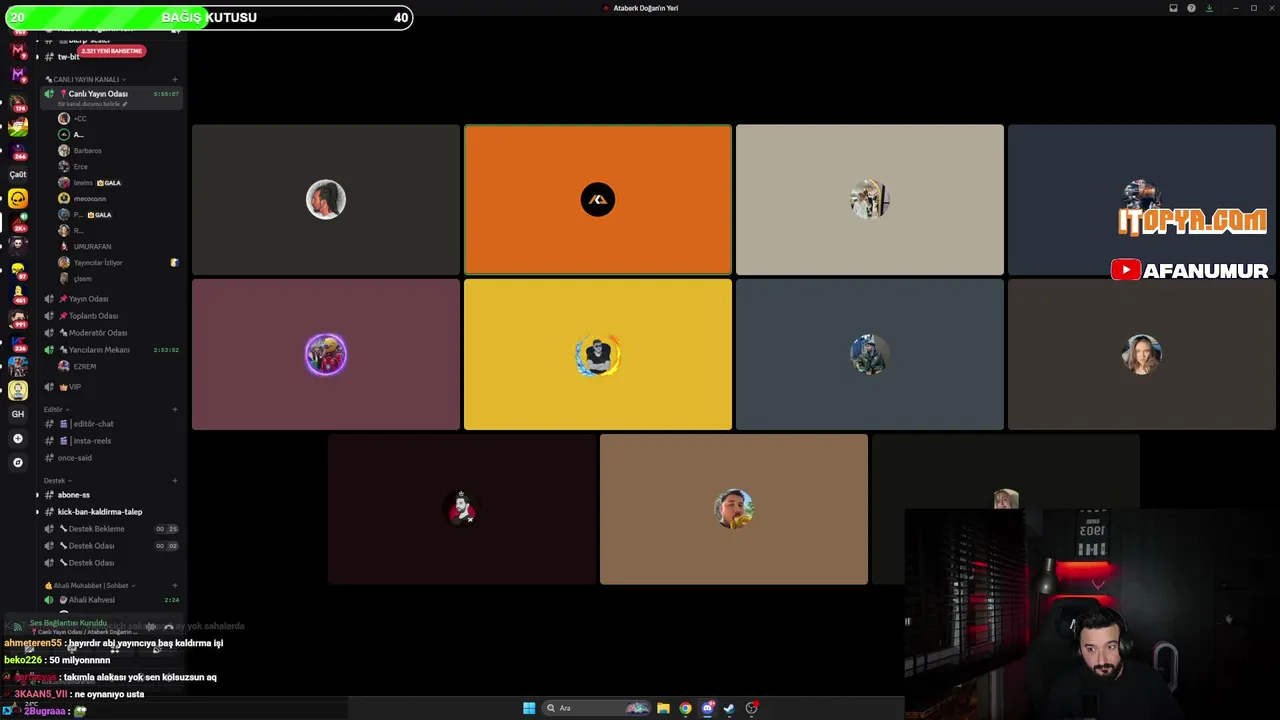Open the Discover servers compass icon
Image resolution: width=1280 pixels, height=720 pixels.
(18, 462)
